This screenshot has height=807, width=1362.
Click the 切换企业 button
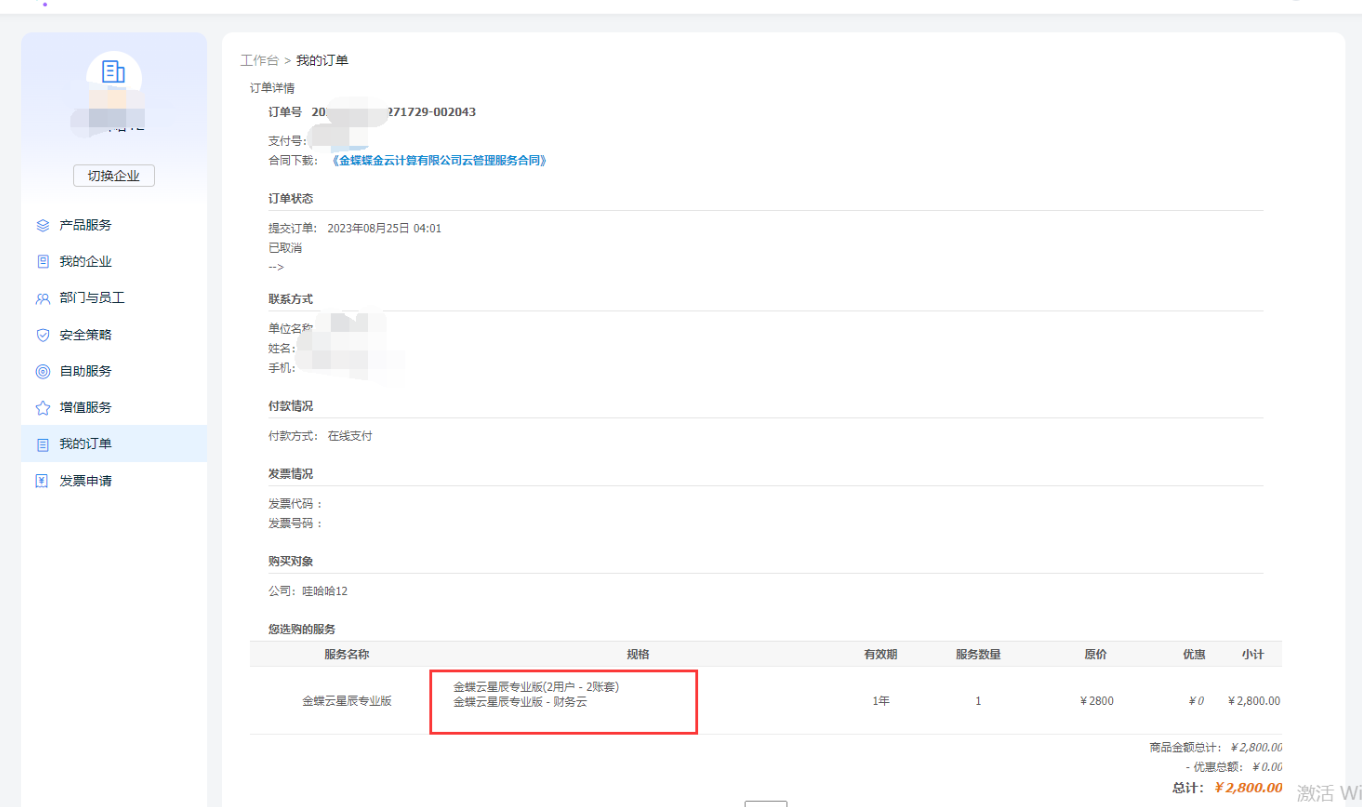[114, 176]
